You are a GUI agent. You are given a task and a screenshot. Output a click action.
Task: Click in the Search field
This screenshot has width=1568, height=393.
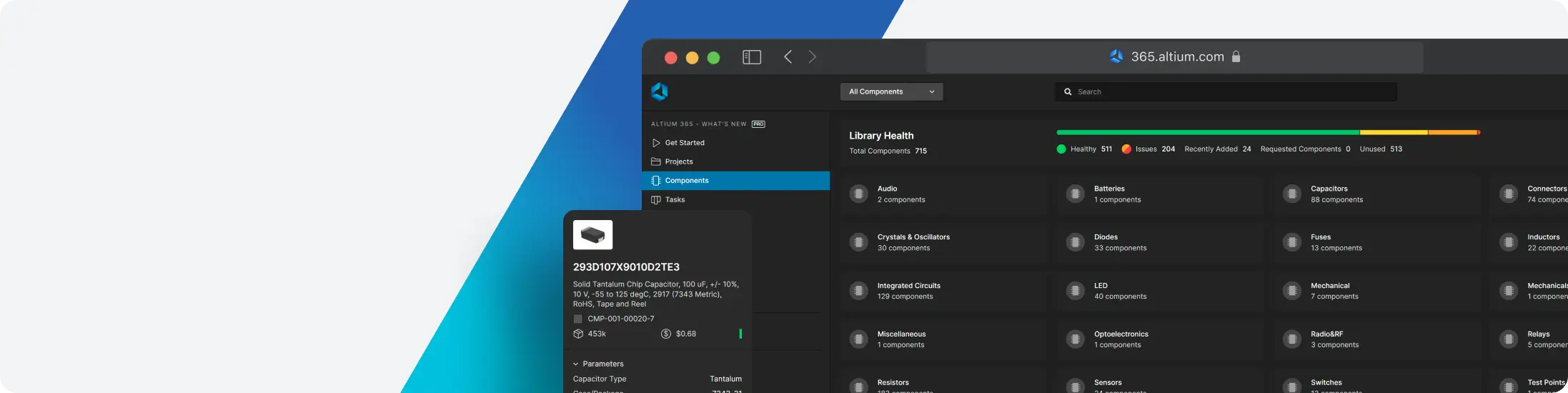1226,91
